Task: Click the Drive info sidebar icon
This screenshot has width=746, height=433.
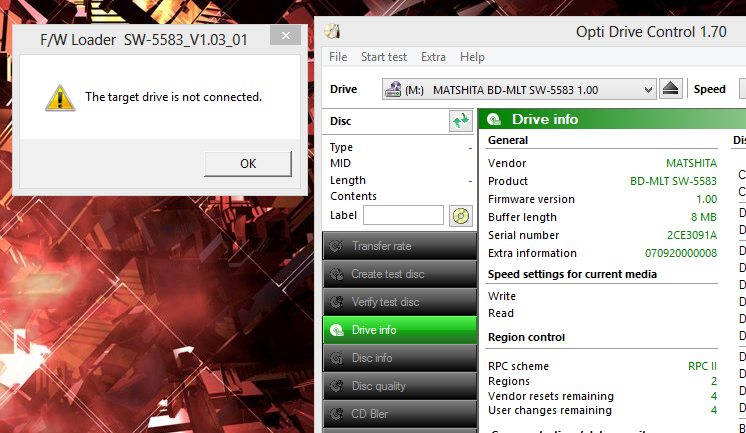Action: (x=337, y=330)
